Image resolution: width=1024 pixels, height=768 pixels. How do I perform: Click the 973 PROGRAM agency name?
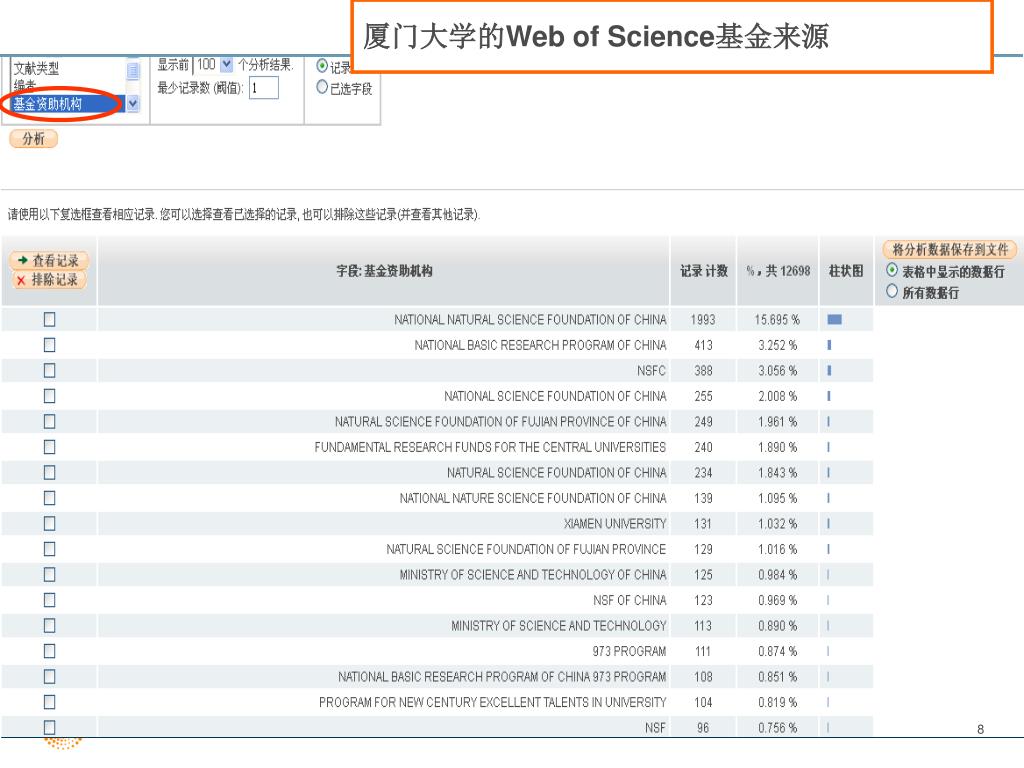click(x=630, y=651)
